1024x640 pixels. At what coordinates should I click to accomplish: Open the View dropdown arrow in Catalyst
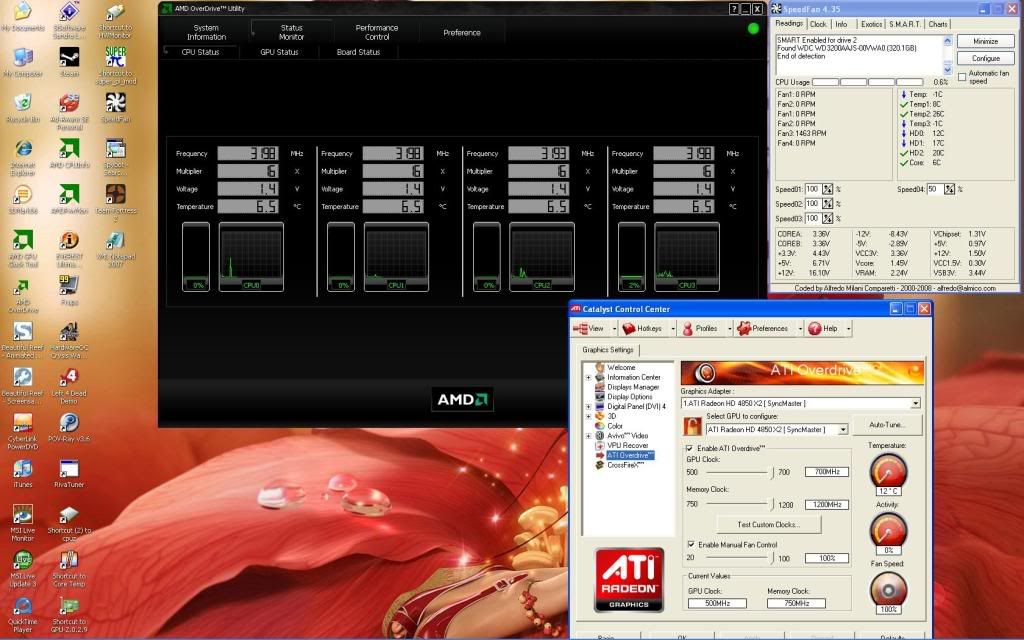(614, 328)
